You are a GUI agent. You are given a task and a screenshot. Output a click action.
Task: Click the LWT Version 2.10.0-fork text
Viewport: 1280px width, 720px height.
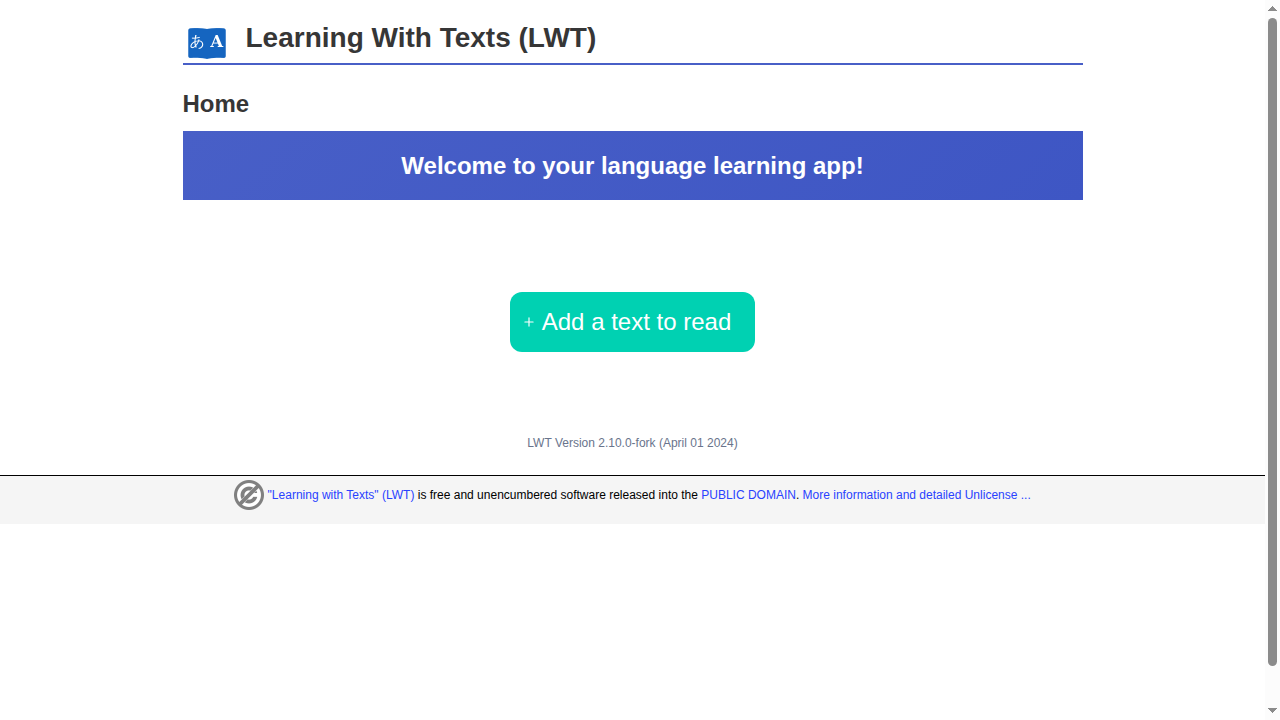point(632,443)
